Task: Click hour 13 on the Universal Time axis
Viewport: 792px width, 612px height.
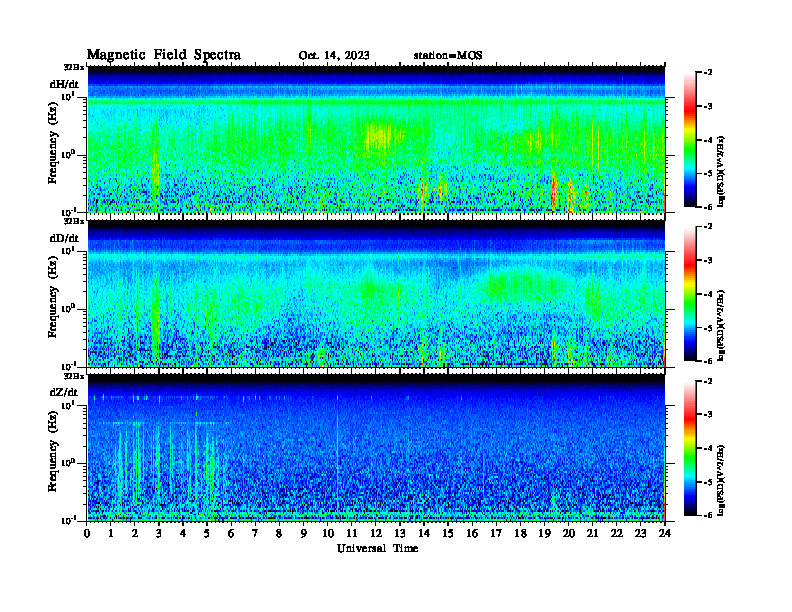Action: 400,533
